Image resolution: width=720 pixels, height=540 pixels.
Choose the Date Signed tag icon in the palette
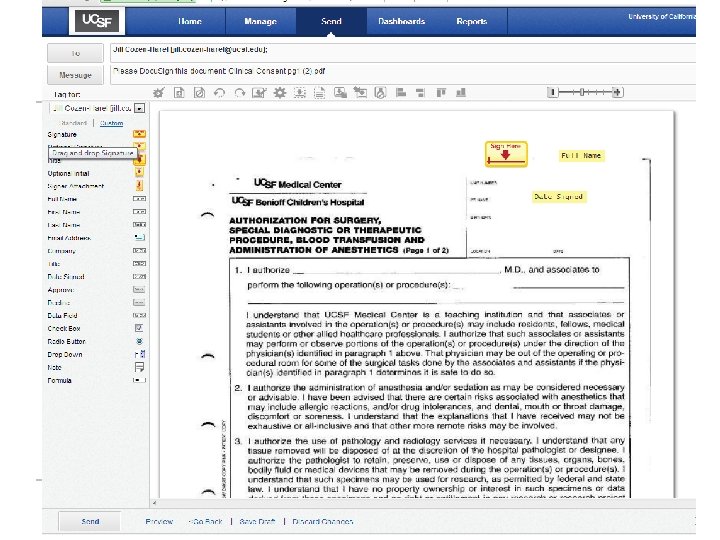click(139, 276)
